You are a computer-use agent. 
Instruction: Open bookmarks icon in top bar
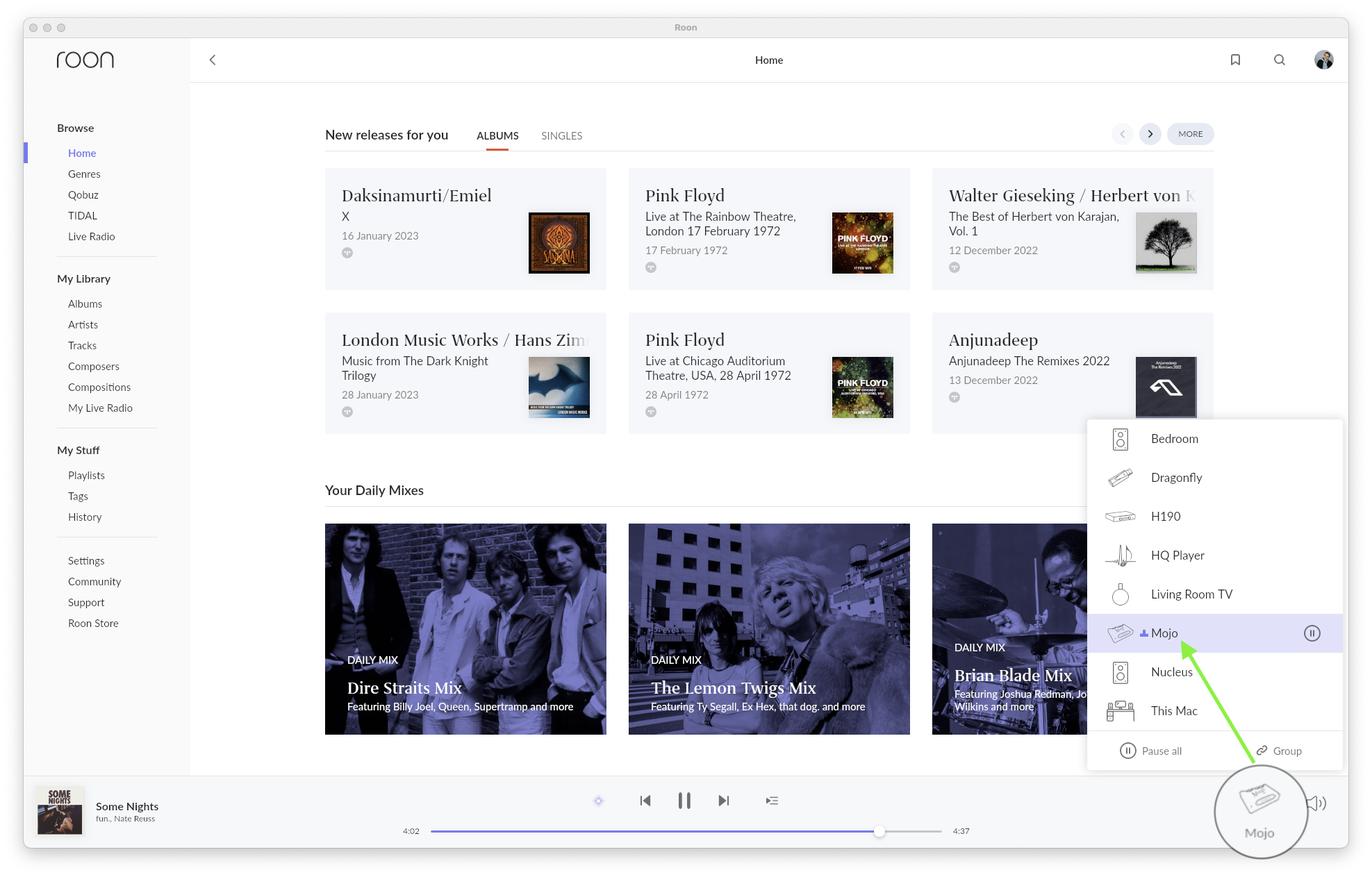click(x=1235, y=60)
